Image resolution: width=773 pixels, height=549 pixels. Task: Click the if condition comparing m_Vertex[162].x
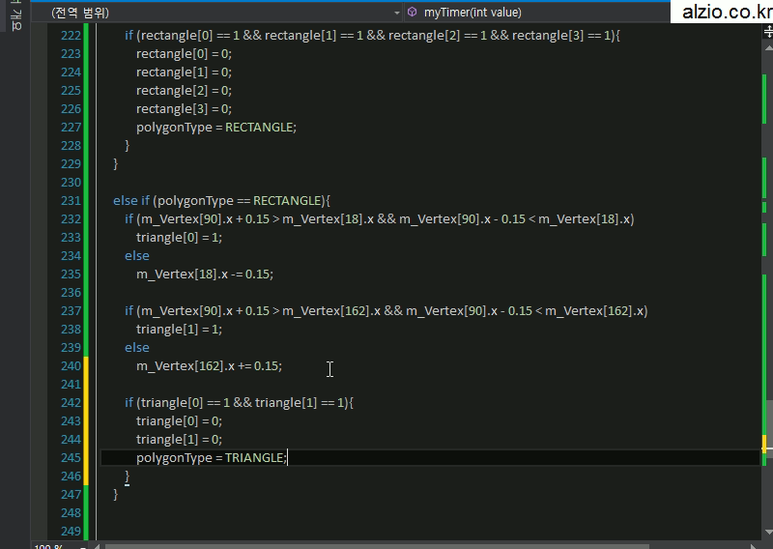[x=386, y=311]
